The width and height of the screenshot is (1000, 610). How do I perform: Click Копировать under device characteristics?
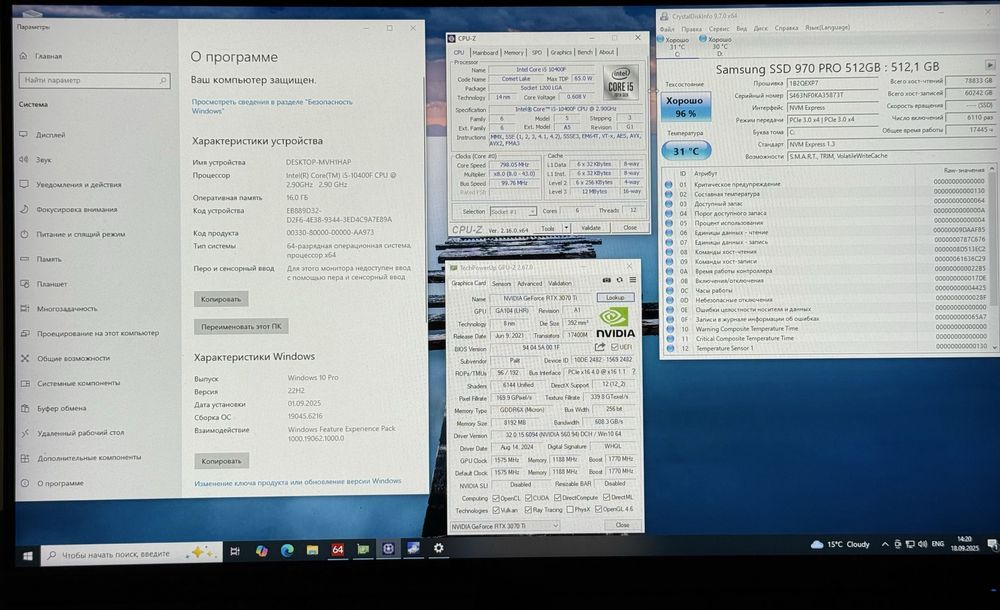221,299
